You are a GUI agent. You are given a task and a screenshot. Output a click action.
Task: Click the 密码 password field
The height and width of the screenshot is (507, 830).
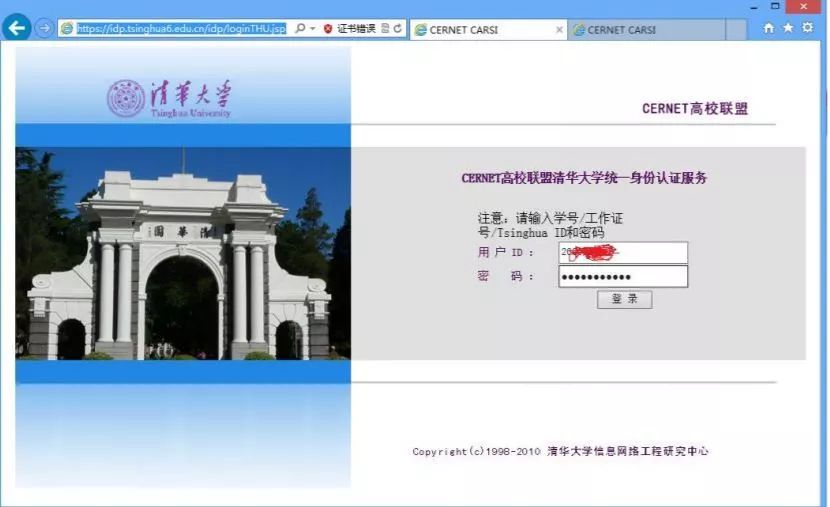(x=623, y=277)
